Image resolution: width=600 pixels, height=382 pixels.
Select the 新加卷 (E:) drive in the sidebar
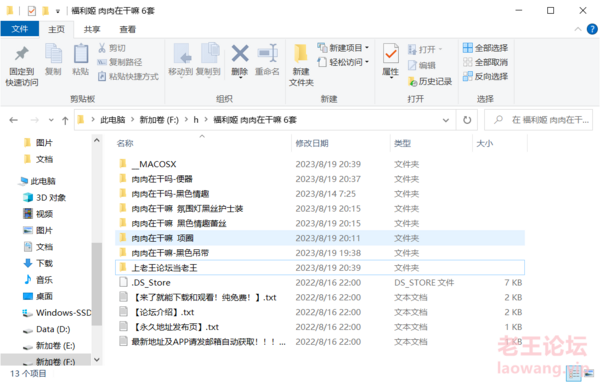[49, 346]
